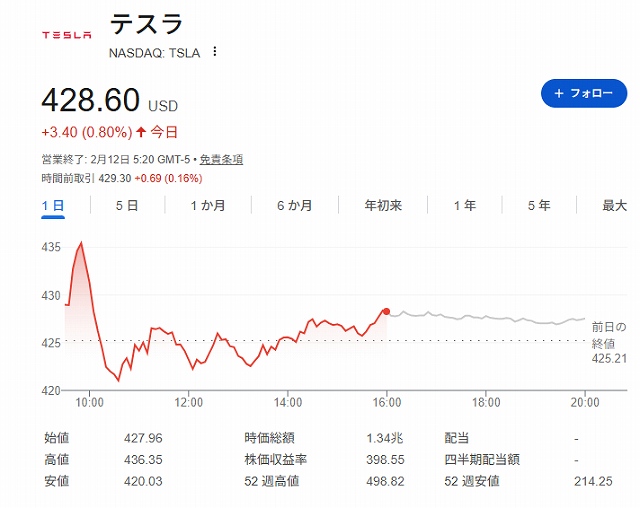Switch to the 1年 chart tab
Viewport: 640px width, 508px height.
click(x=465, y=205)
